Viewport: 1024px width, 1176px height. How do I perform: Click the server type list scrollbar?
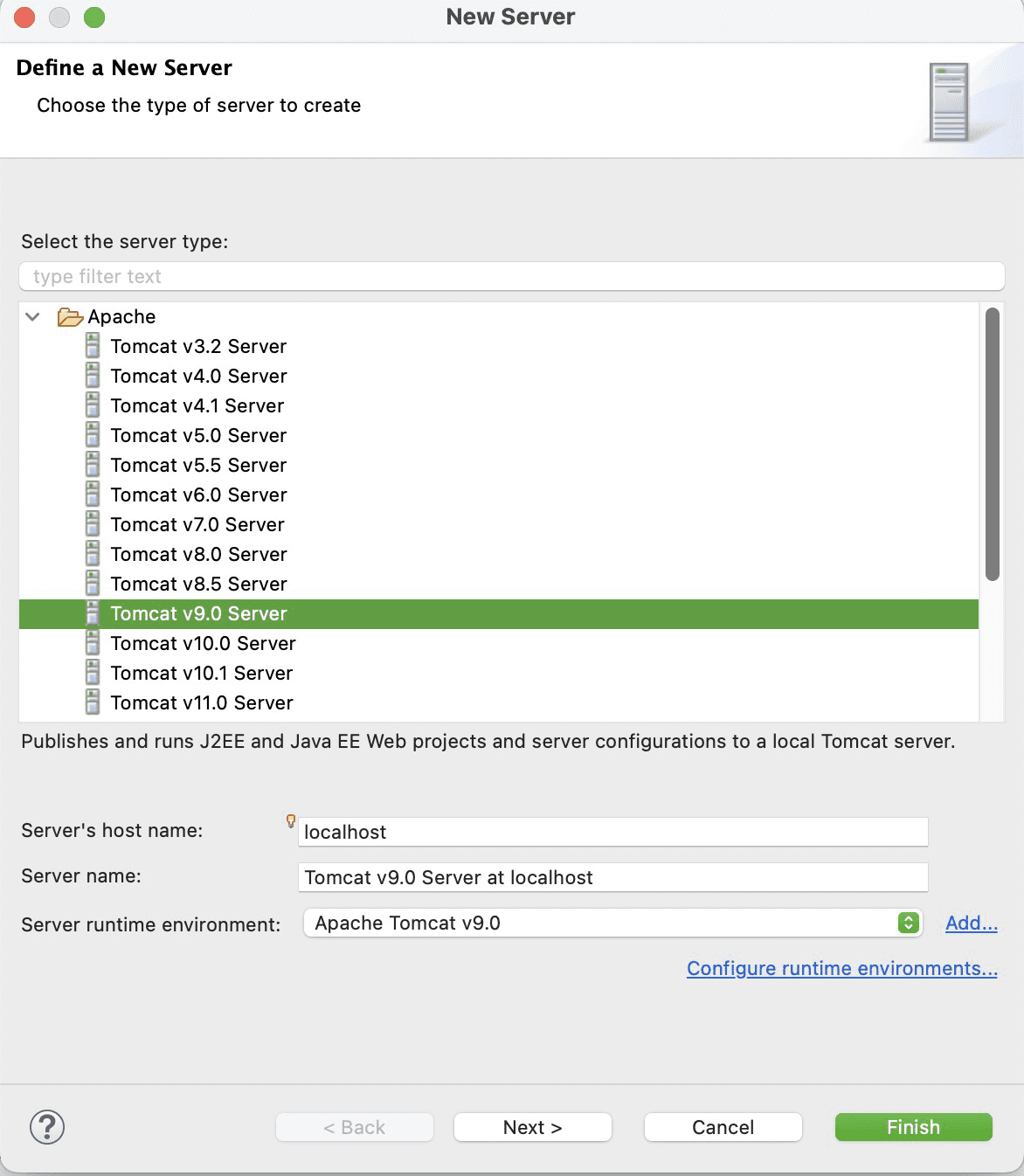click(992, 444)
